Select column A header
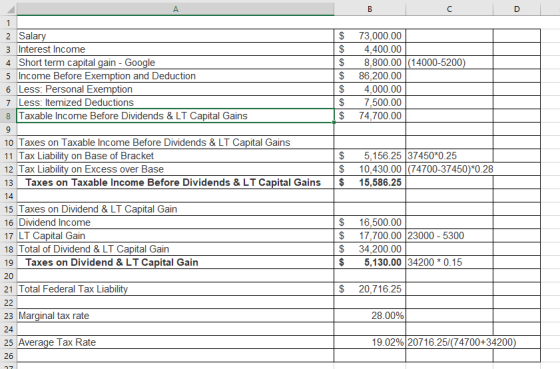Screen dimensions: 560x369 [x=175, y=9]
